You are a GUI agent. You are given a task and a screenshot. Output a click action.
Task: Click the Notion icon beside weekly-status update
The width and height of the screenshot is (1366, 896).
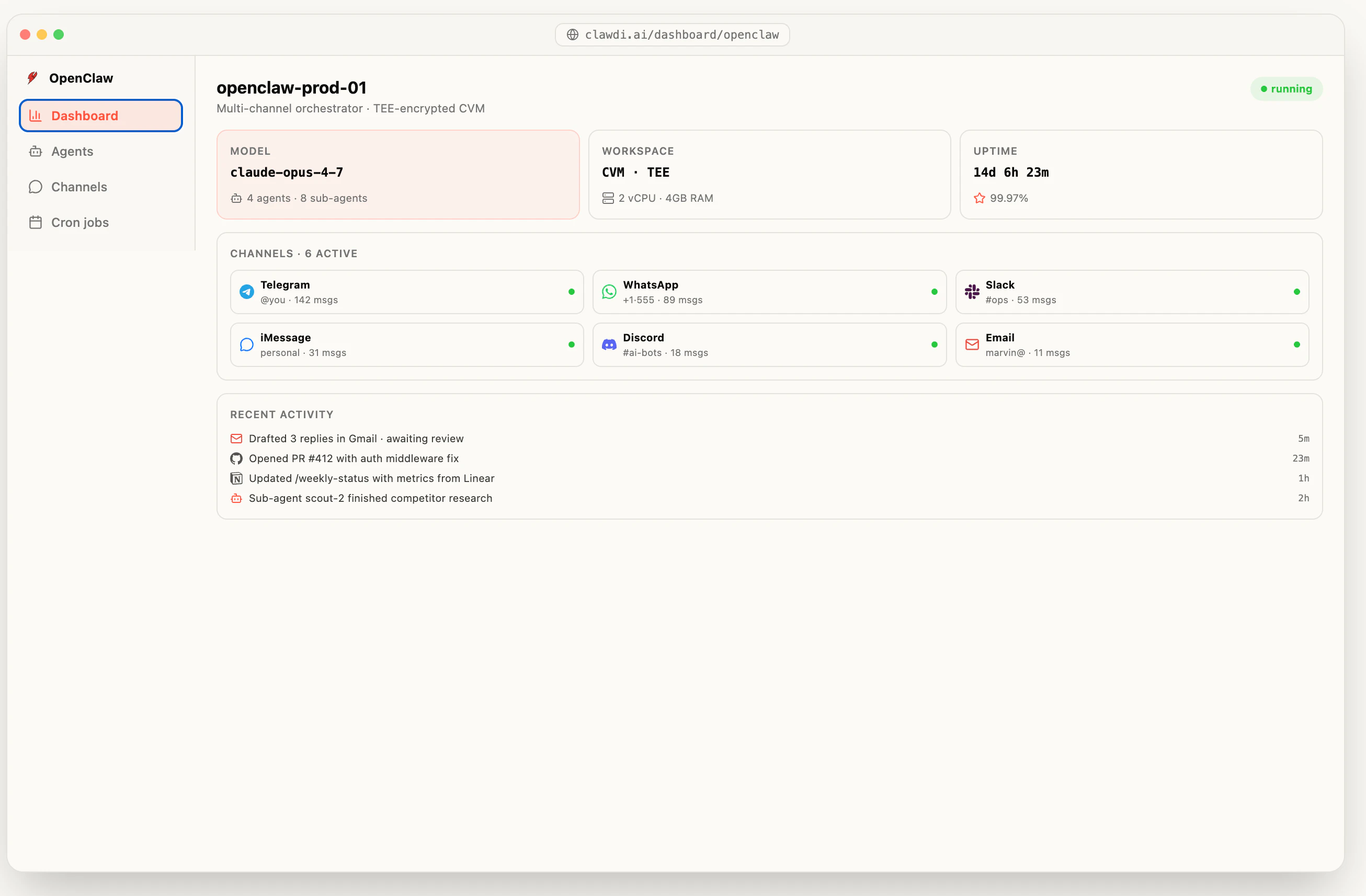click(x=236, y=478)
